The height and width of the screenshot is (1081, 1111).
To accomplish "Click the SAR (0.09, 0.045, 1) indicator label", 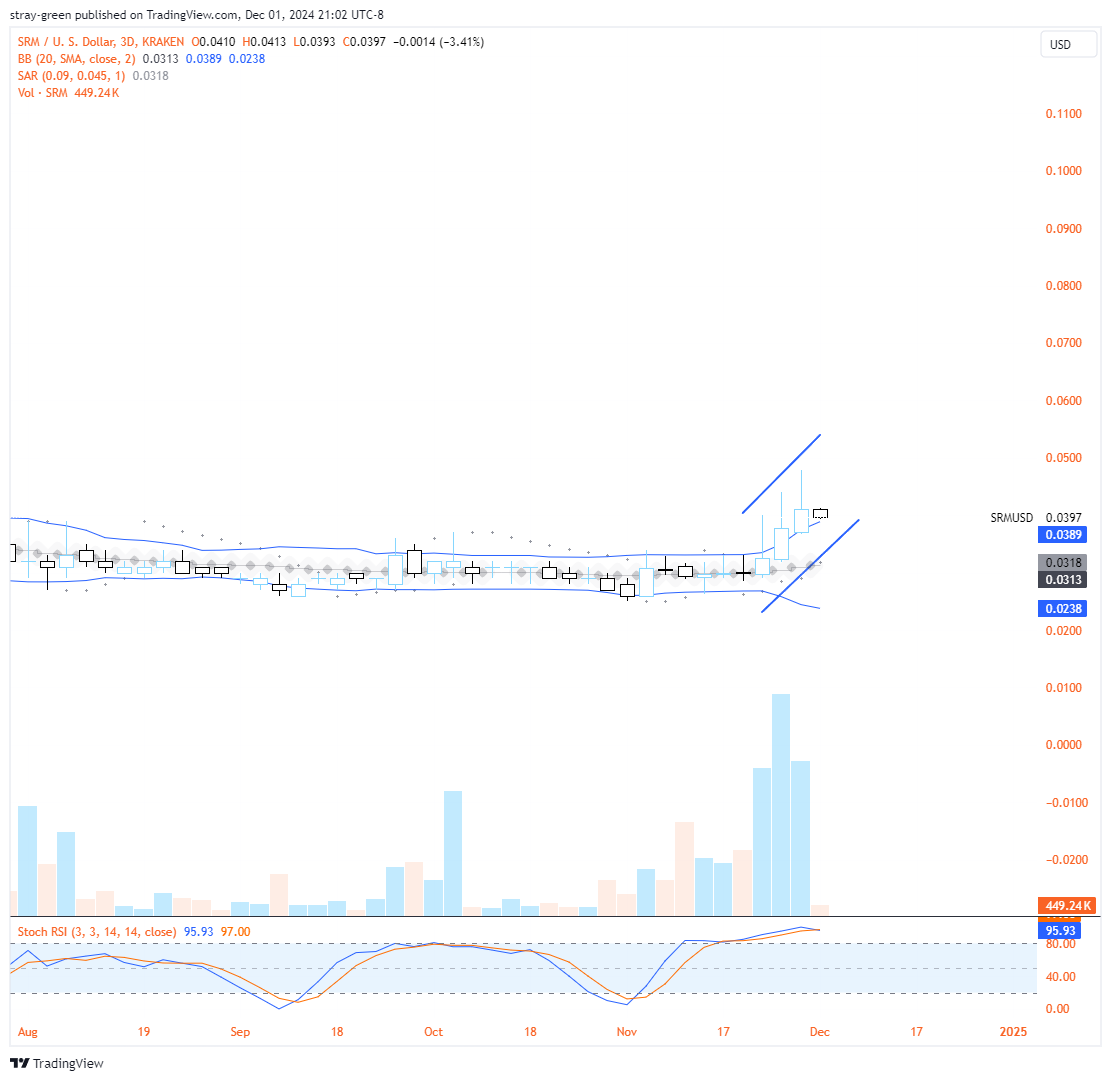I will (71, 76).
